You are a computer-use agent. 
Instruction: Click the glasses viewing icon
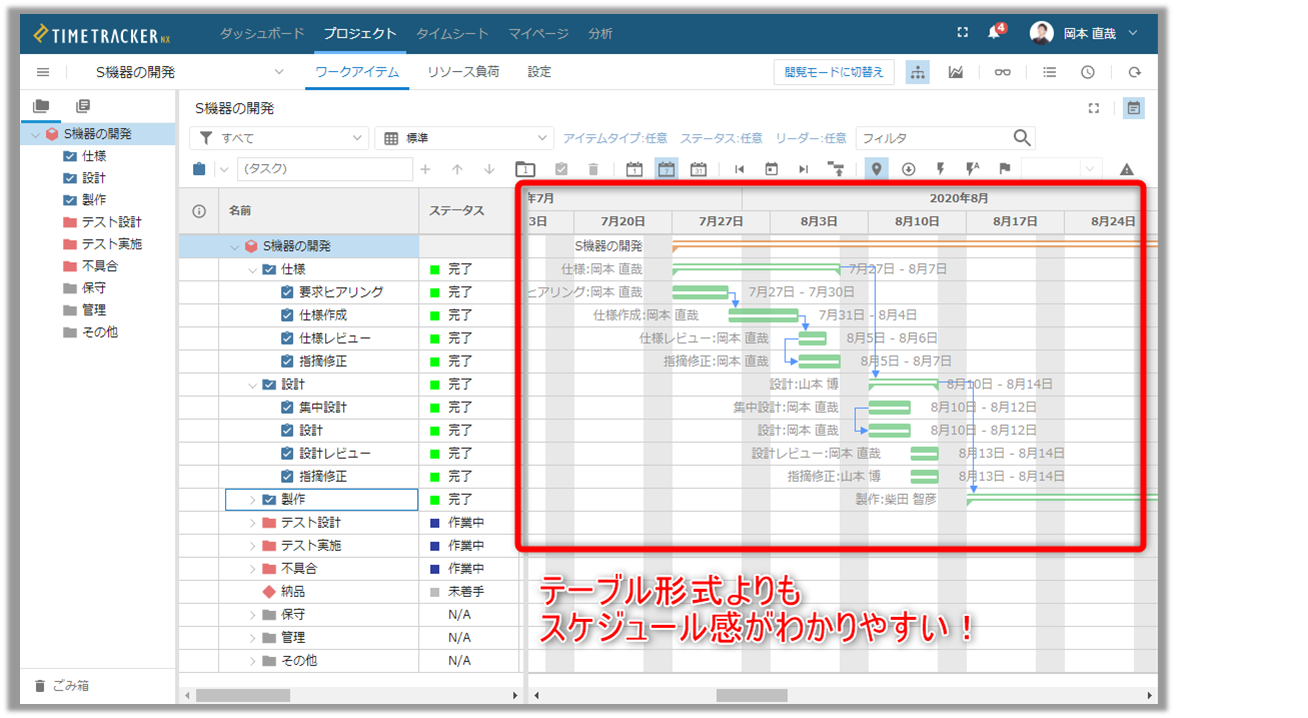pyautogui.click(x=1002, y=72)
